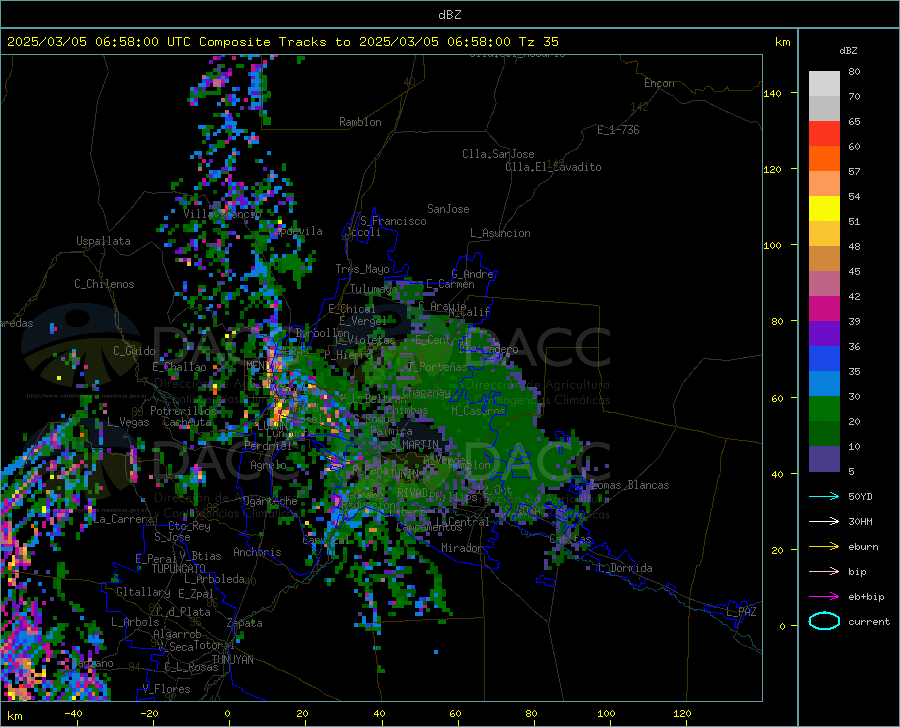The image size is (900, 727).
Task: Click the light green 20-30 dBZ swatch
Action: (x=824, y=409)
